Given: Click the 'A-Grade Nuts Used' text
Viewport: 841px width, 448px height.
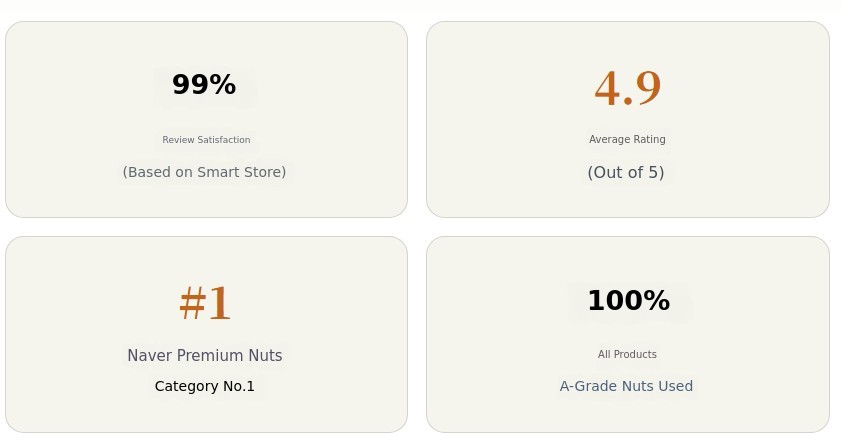Looking at the screenshot, I should pyautogui.click(x=626, y=386).
